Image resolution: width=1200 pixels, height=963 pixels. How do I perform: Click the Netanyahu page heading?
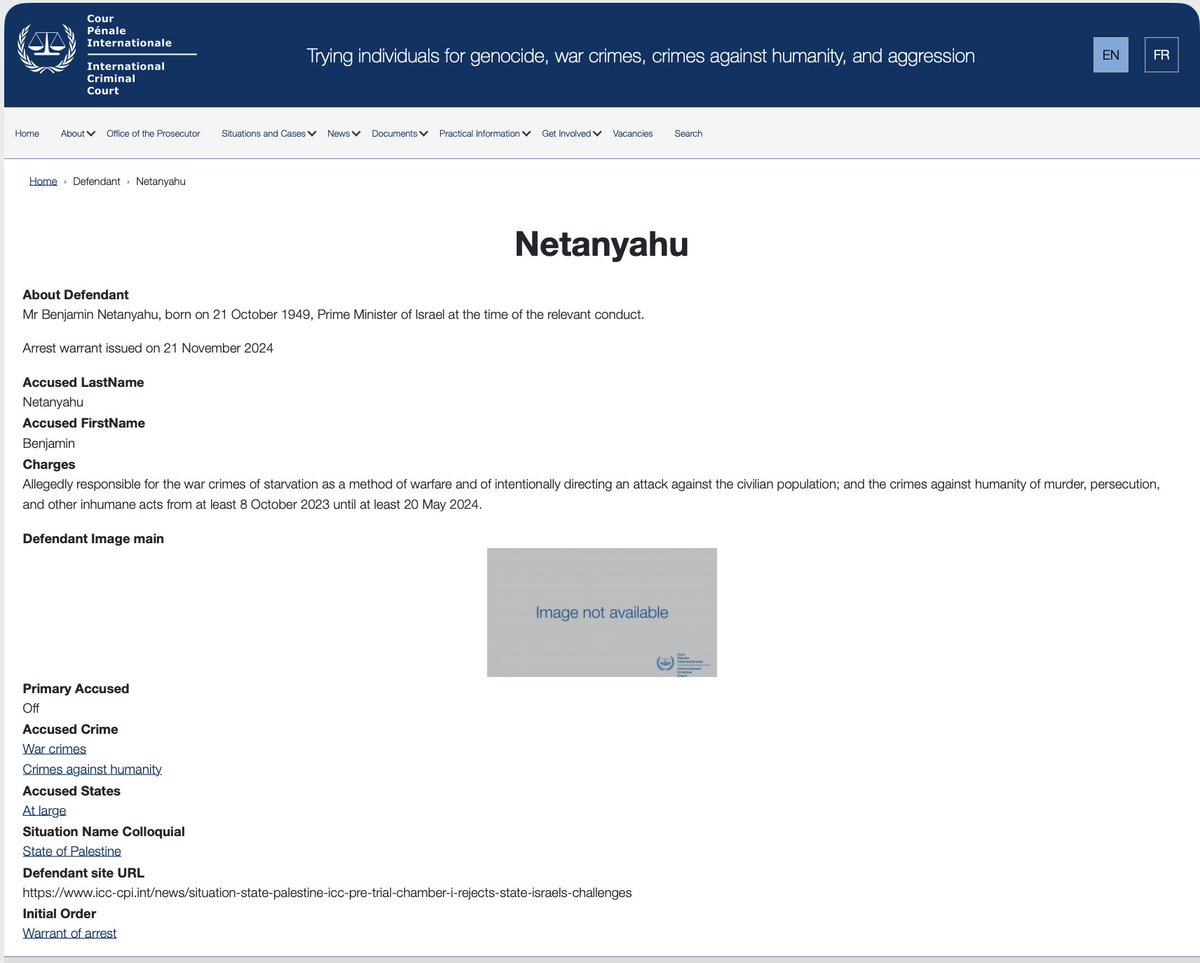[601, 244]
